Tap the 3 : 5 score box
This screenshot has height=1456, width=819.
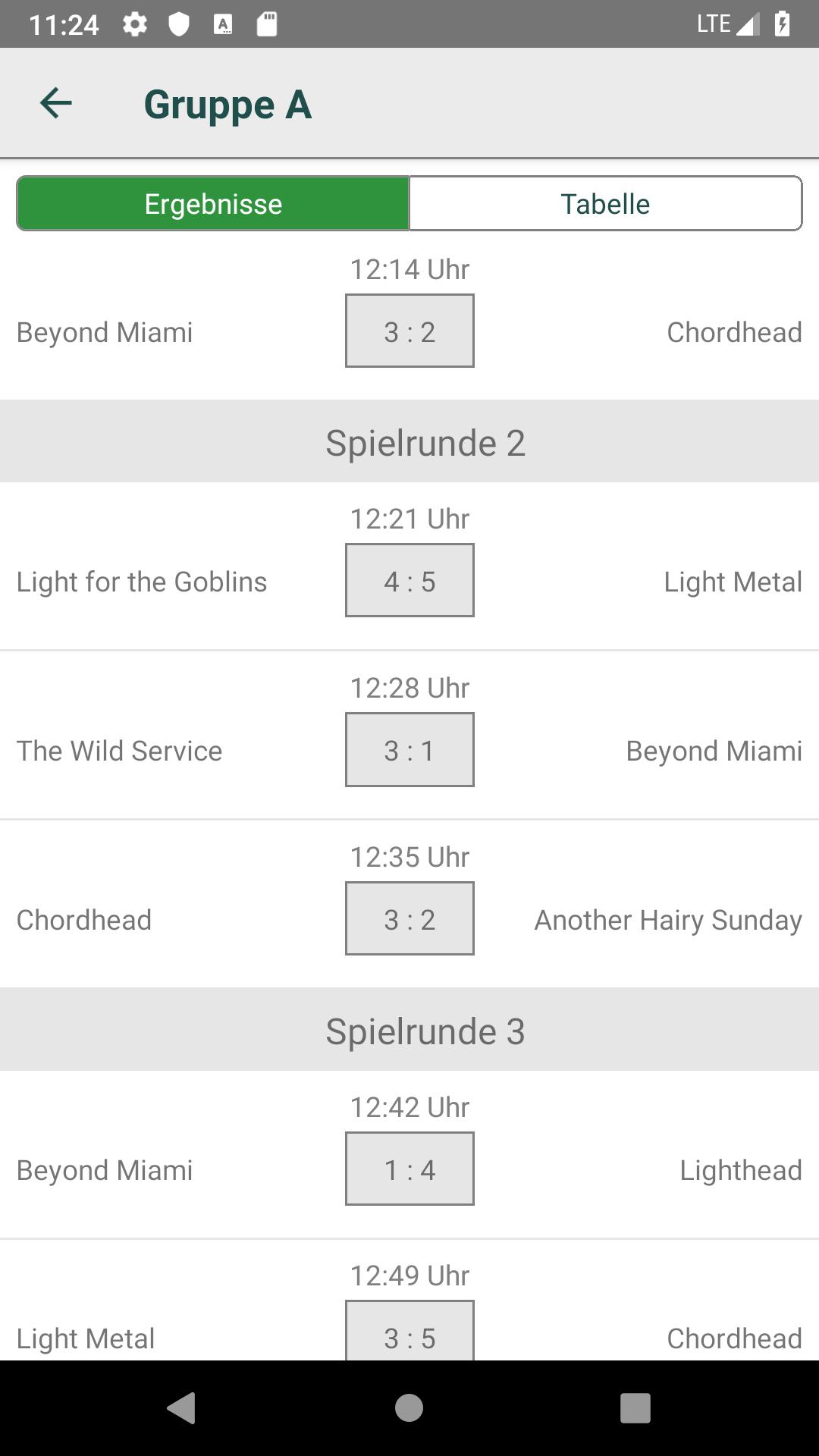[409, 1335]
